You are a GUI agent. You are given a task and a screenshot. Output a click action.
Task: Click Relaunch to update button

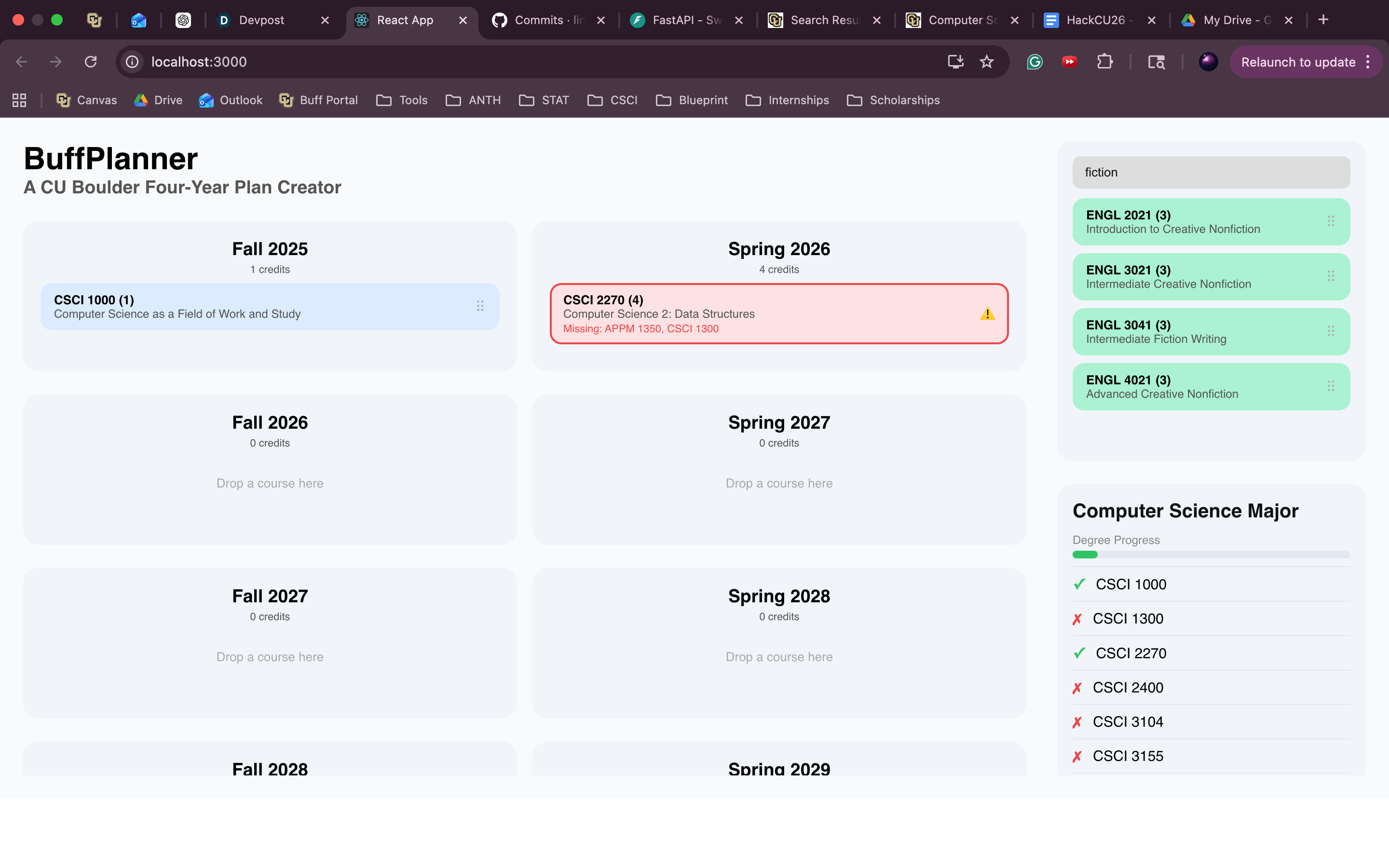(1298, 62)
